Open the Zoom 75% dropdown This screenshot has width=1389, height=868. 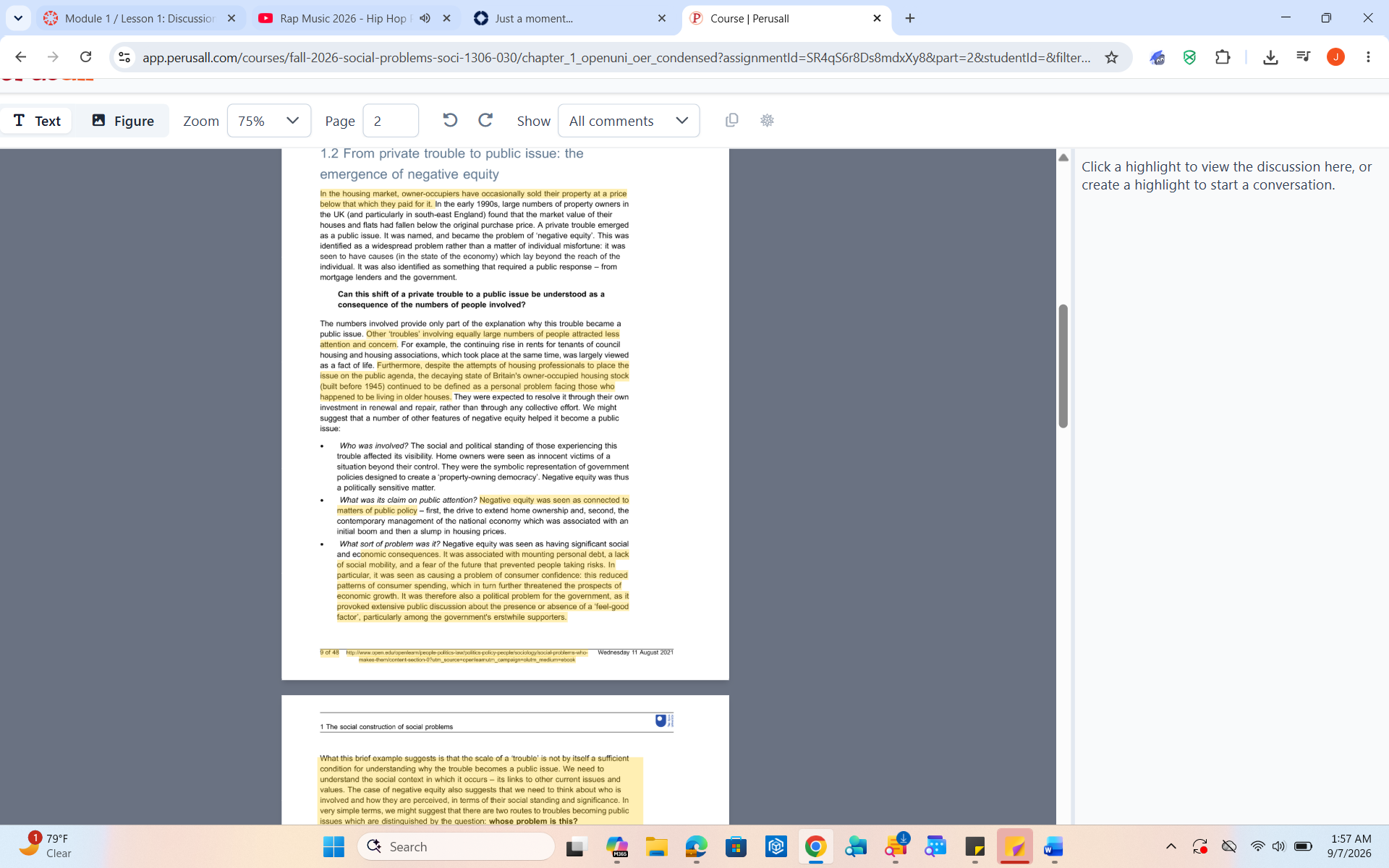tap(269, 120)
